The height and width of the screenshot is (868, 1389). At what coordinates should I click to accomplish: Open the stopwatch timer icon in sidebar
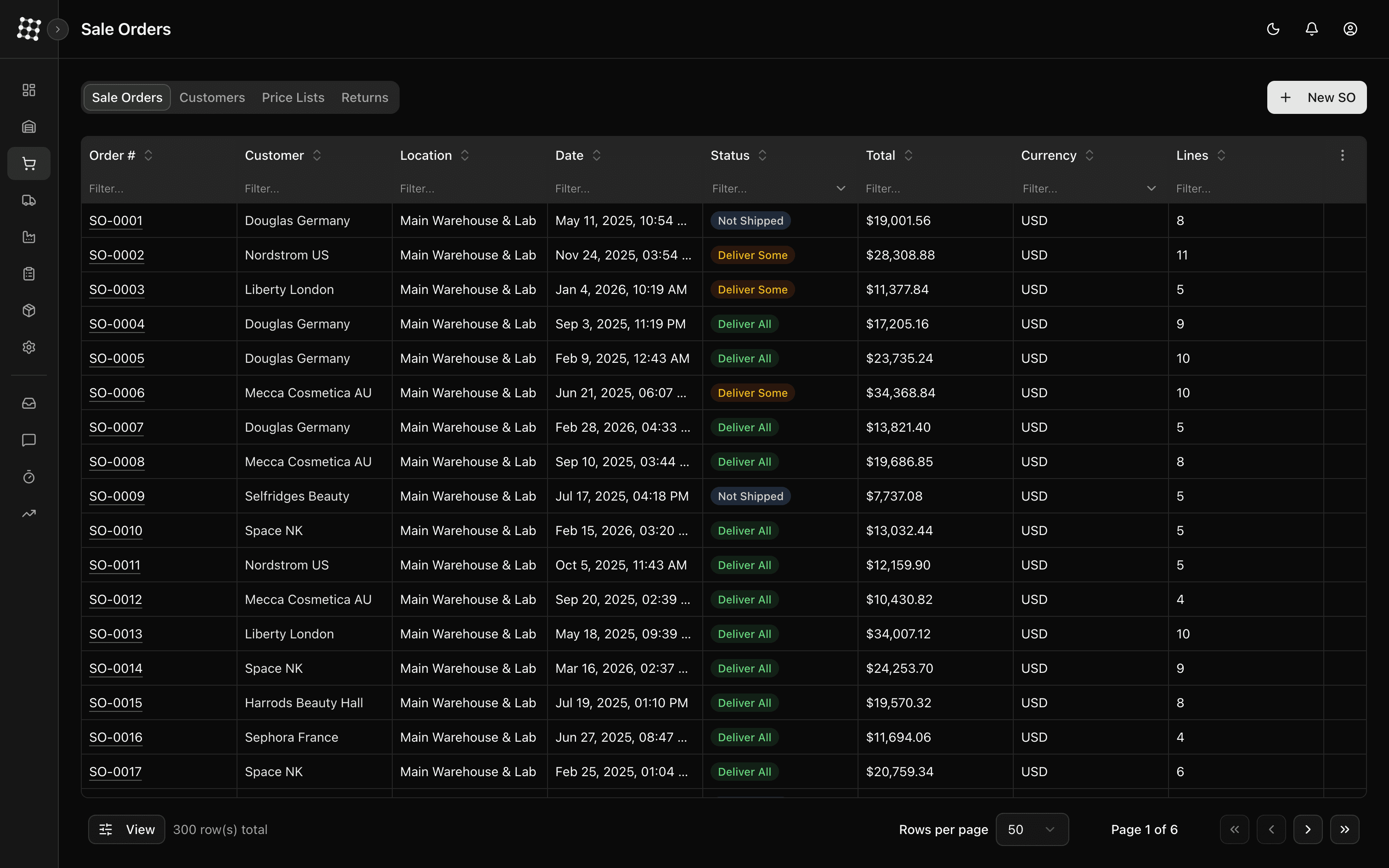(28, 477)
